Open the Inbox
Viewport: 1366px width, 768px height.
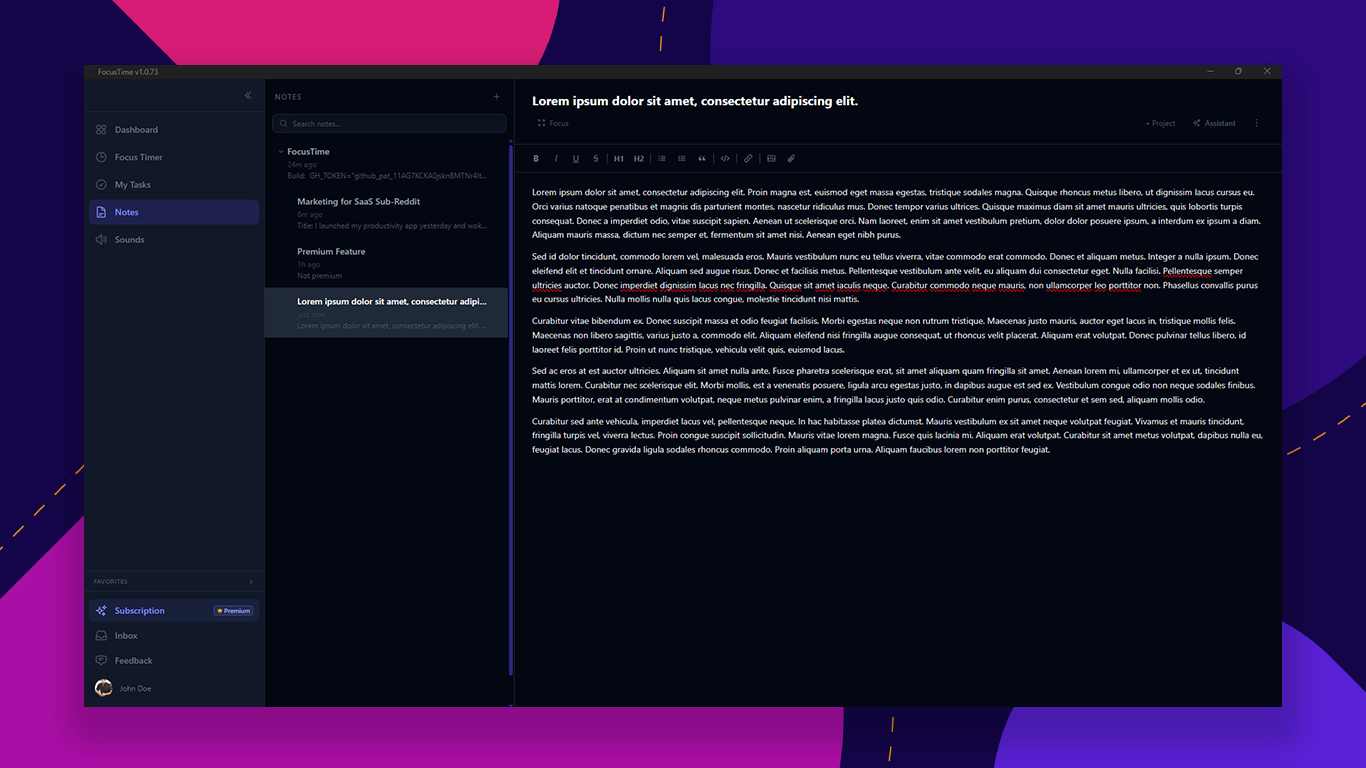pos(172,636)
